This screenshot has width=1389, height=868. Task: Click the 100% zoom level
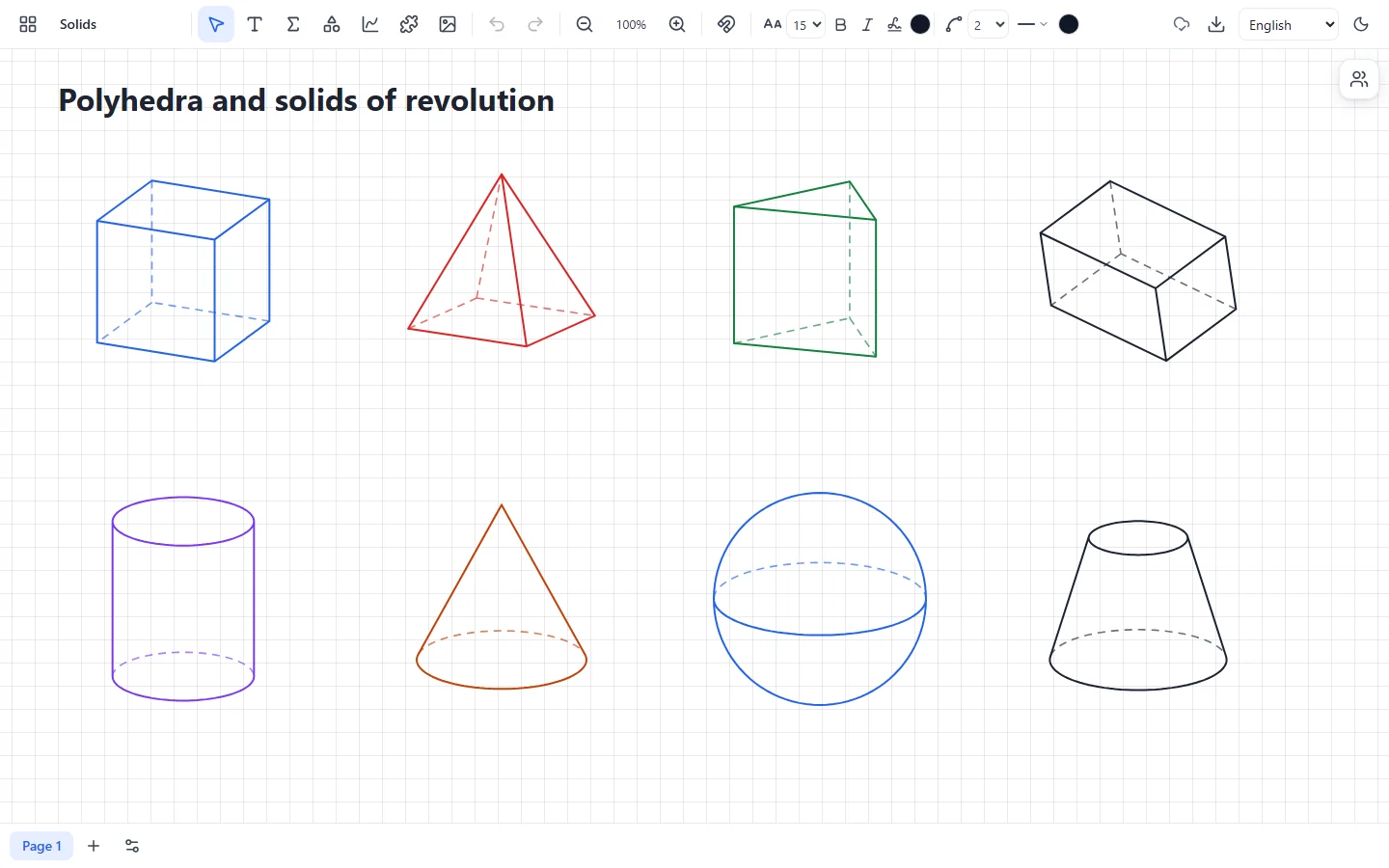(631, 24)
